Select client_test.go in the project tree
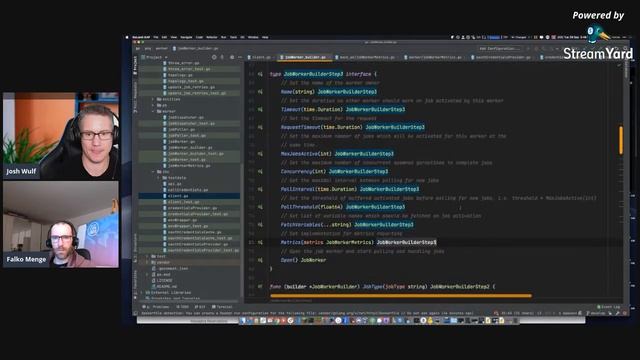The width and height of the screenshot is (640, 360). coord(183,202)
